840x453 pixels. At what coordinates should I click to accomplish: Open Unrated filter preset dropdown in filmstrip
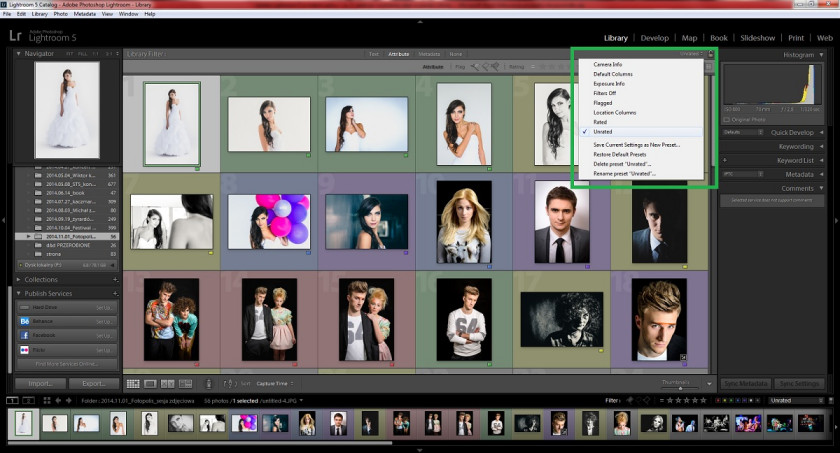pyautogui.click(x=796, y=400)
